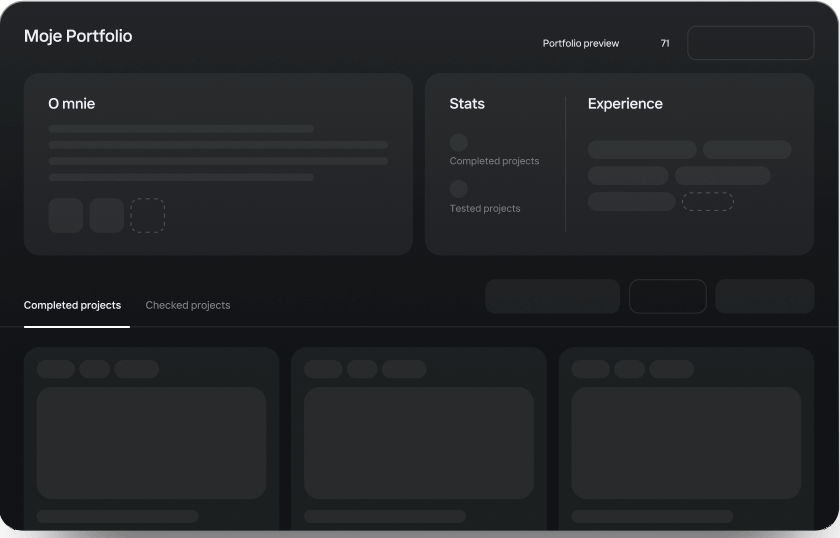Image resolution: width=840 pixels, height=538 pixels.
Task: Click the Stats heading
Action: (x=467, y=103)
